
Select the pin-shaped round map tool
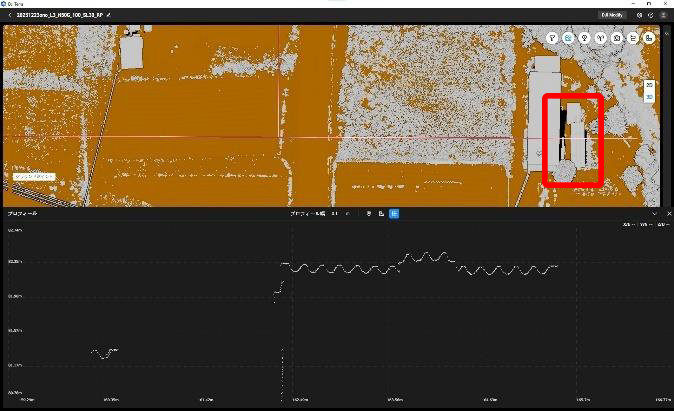[584, 38]
